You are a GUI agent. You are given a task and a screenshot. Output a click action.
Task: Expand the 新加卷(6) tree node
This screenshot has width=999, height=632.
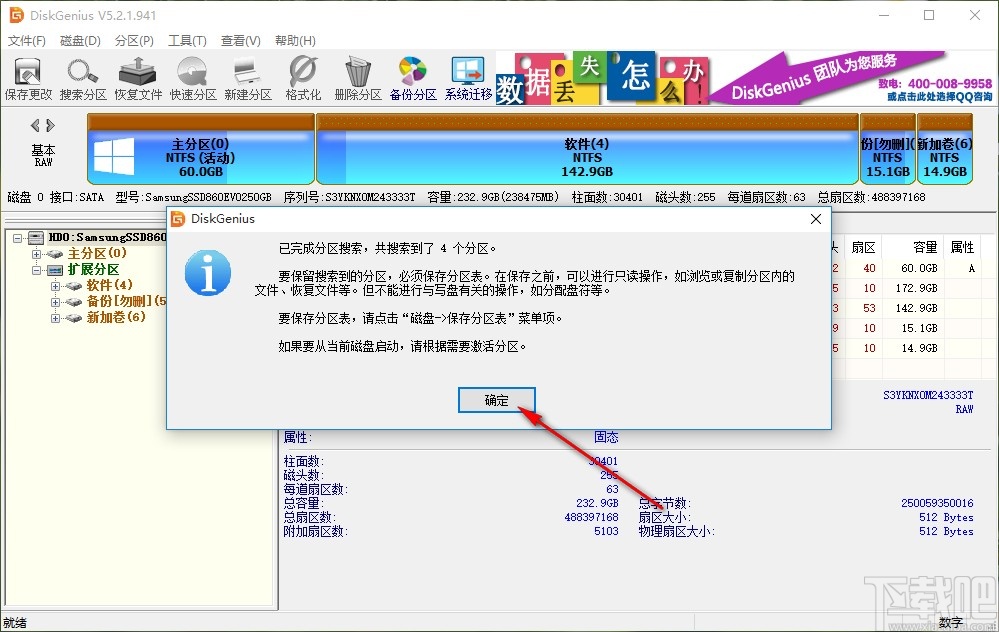tap(55, 318)
